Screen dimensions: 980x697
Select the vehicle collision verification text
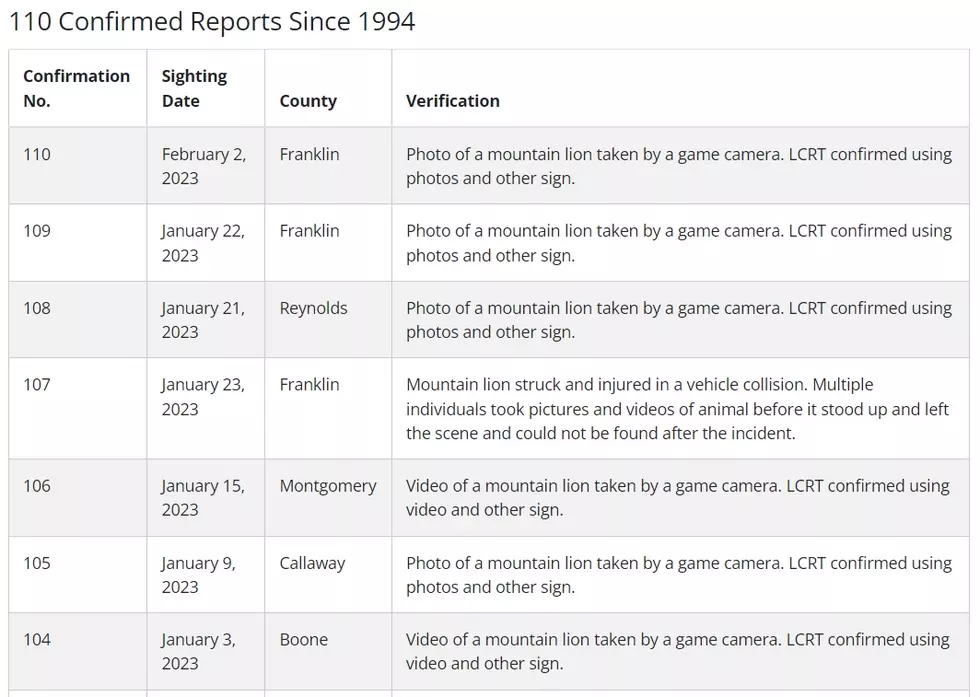[681, 409]
